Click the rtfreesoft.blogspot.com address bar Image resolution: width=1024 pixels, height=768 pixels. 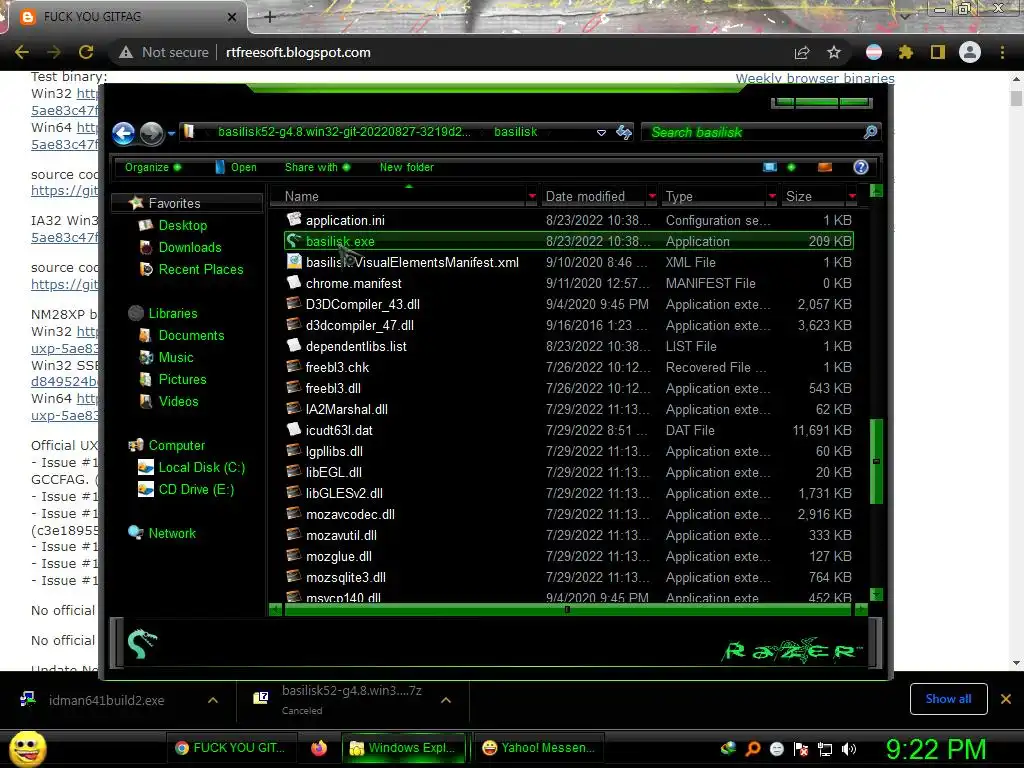(x=298, y=52)
